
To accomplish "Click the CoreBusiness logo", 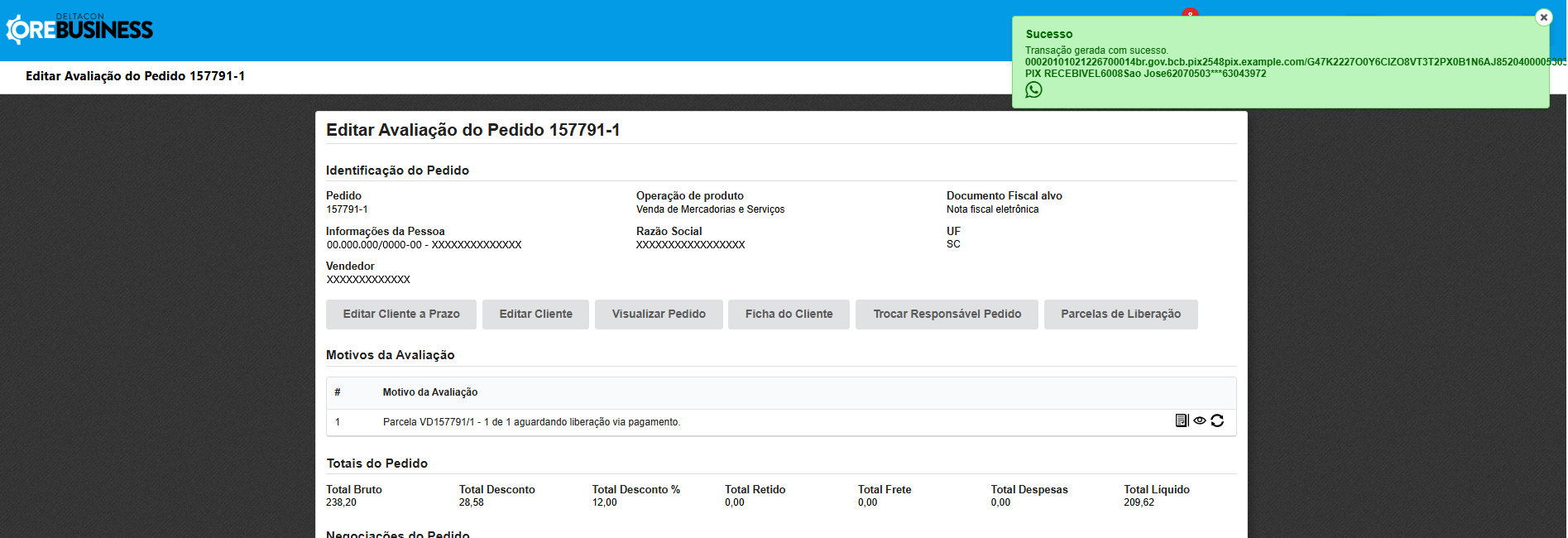I will pyautogui.click(x=79, y=30).
